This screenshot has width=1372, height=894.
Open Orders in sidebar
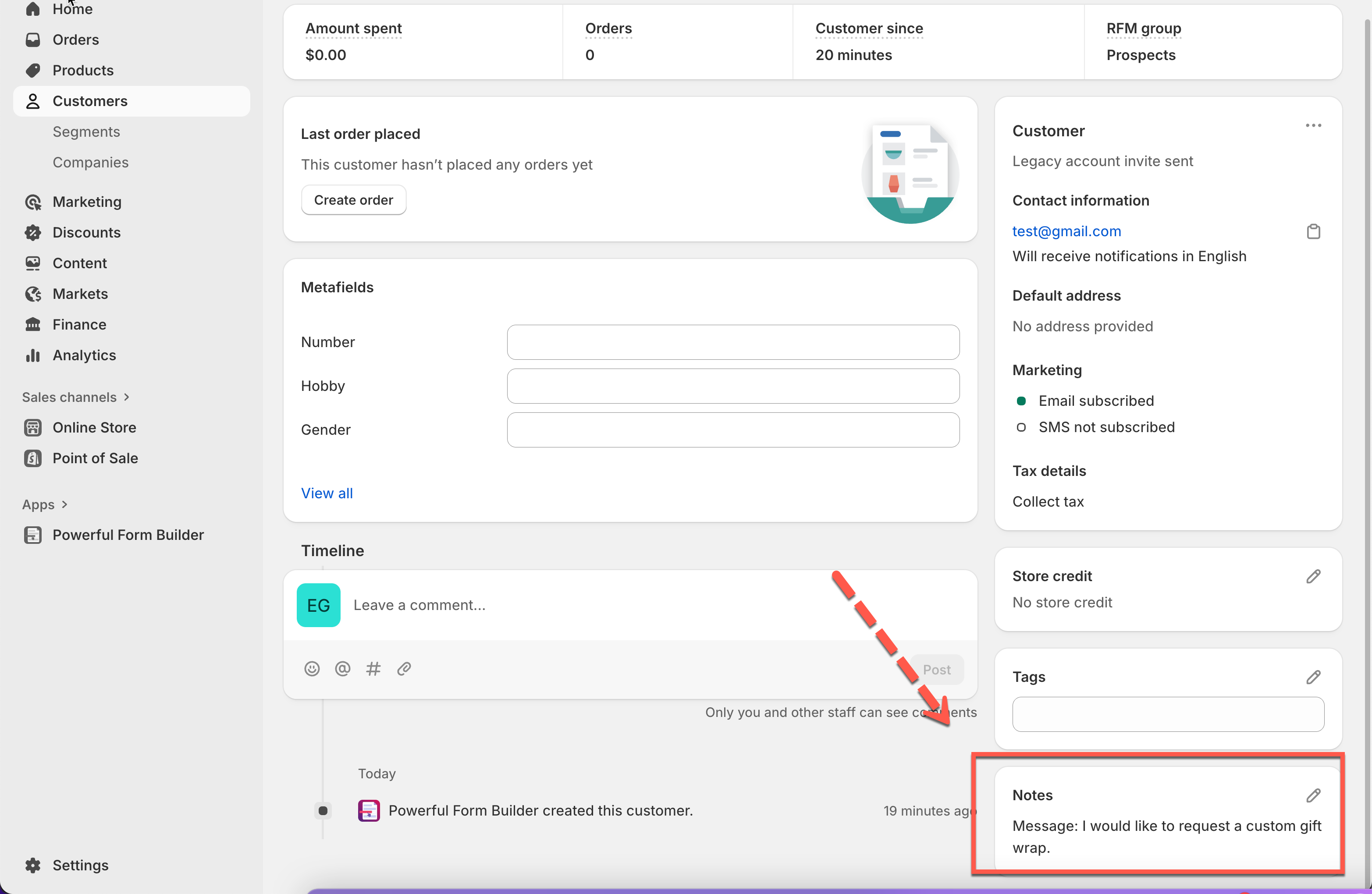pyautogui.click(x=75, y=40)
